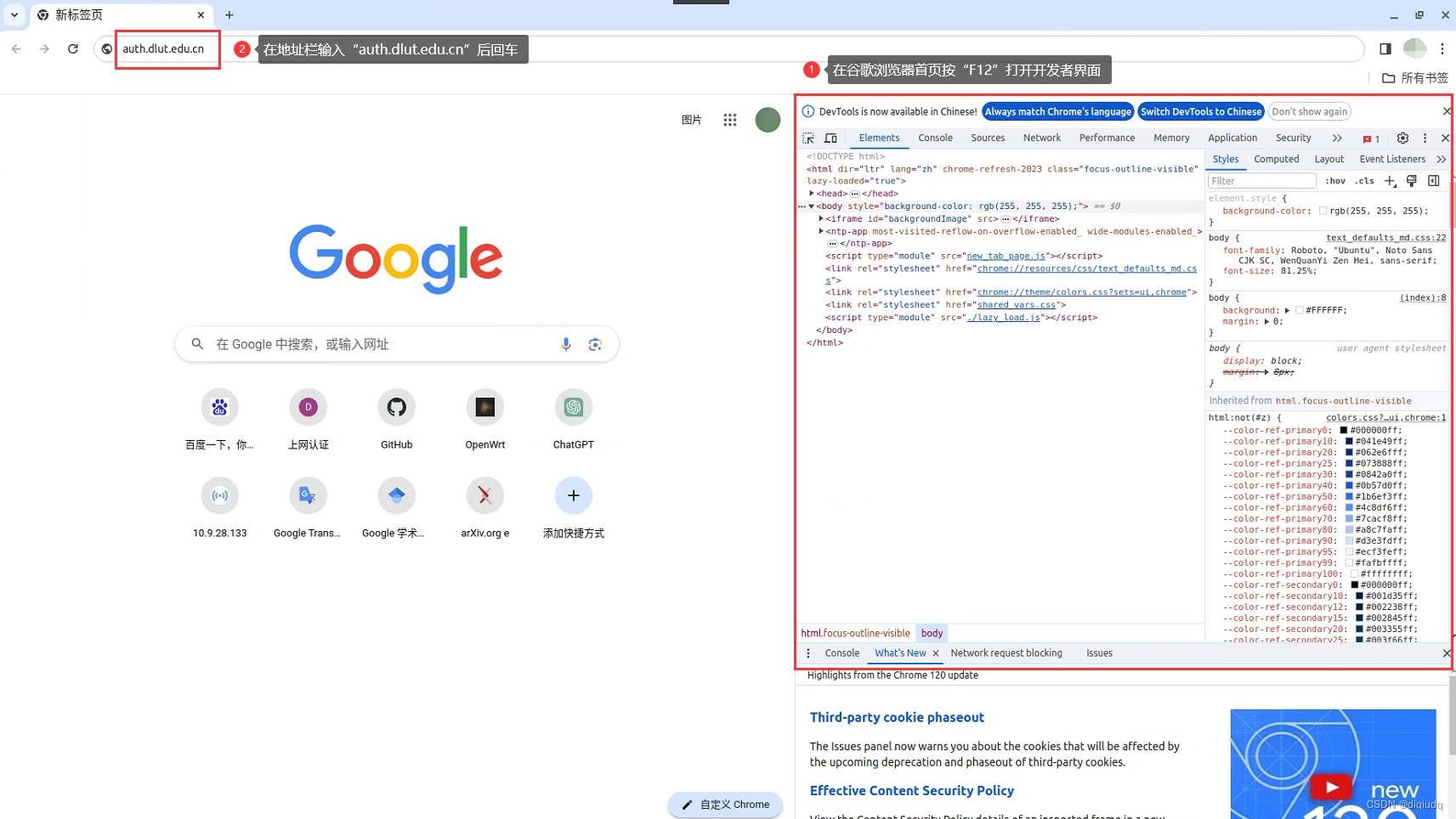The image size is (1456, 819).
Task: Open the 所有书签 all bookmarks folder
Action: [x=1415, y=78]
